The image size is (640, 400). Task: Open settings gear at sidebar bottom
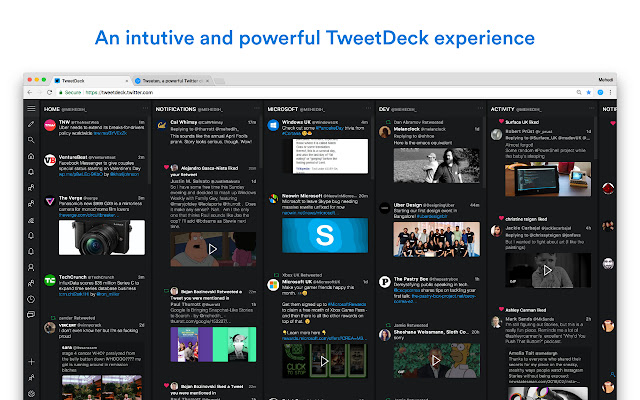pyautogui.click(x=31, y=393)
